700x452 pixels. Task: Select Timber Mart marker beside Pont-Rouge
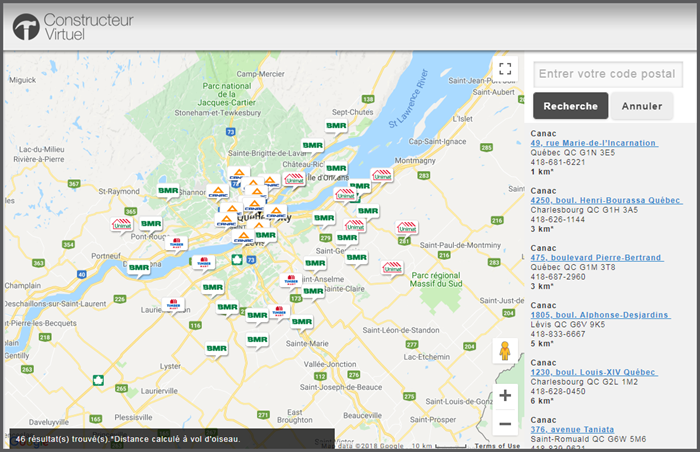click(177, 243)
